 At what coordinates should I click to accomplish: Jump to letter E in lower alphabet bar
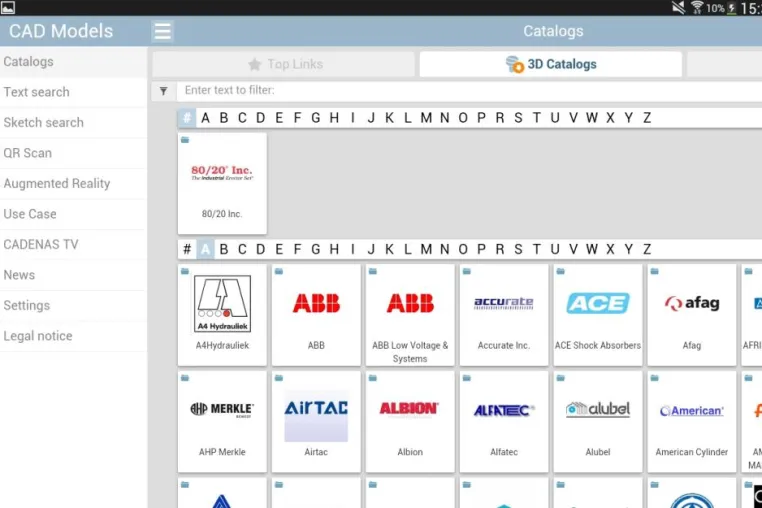coord(279,249)
